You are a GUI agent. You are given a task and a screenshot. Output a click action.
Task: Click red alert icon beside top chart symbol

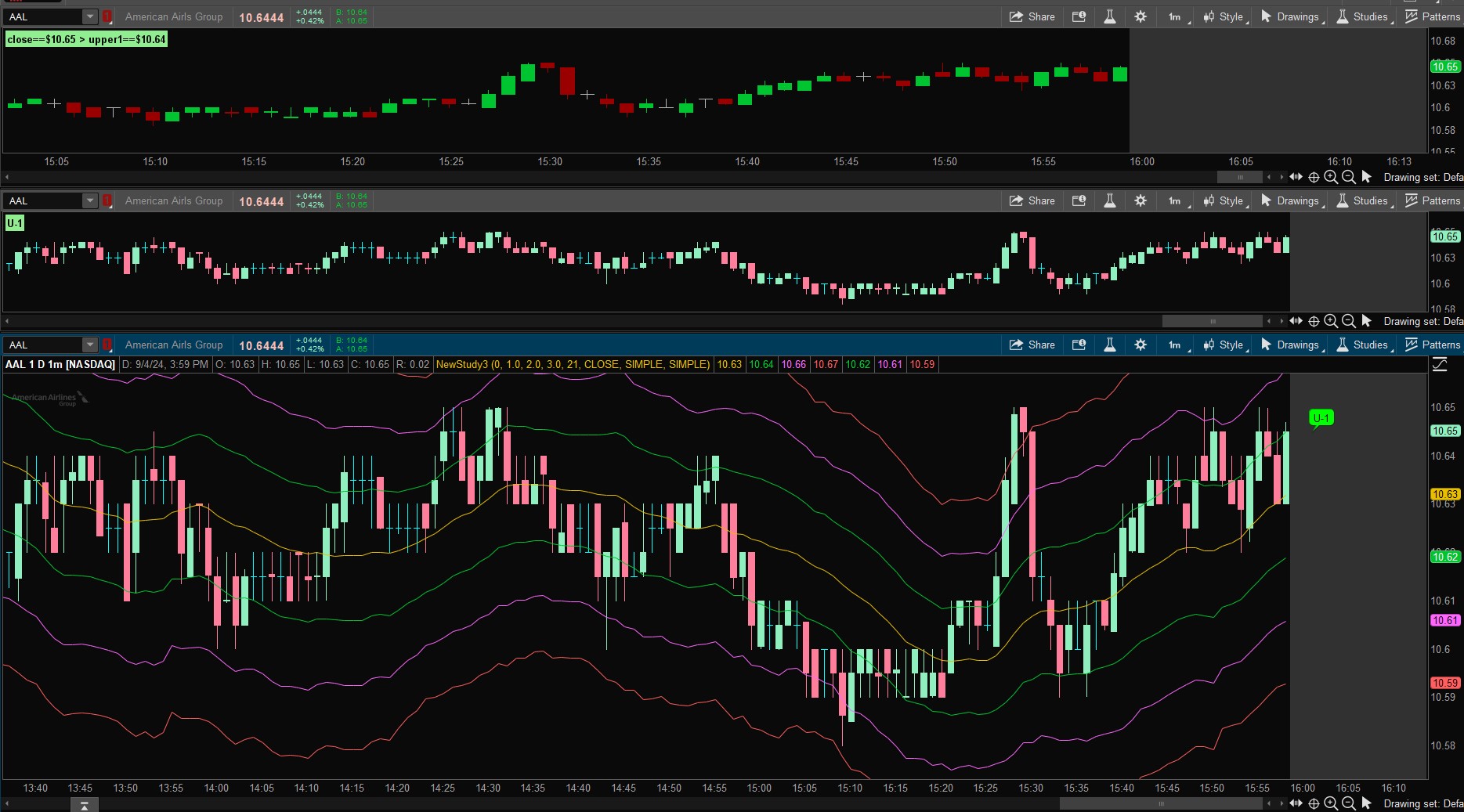coord(107,16)
